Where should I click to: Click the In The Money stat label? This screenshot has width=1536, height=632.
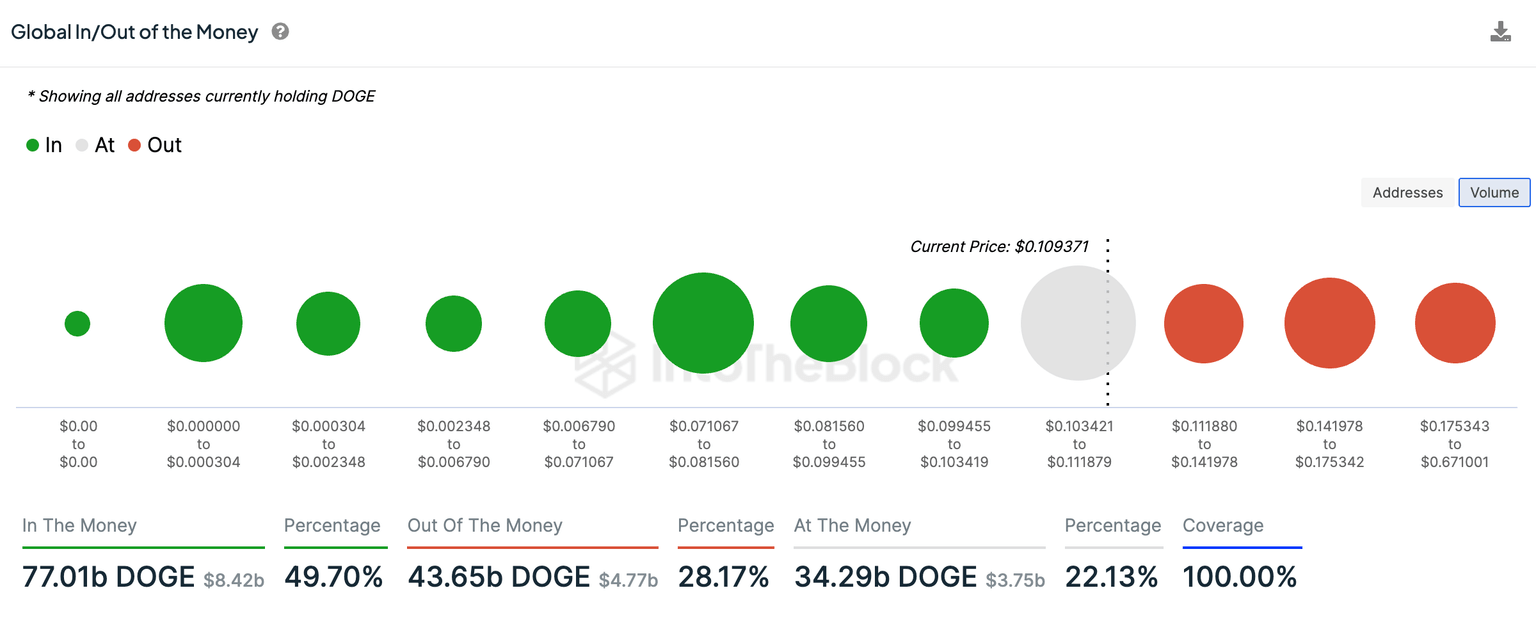(x=79, y=526)
